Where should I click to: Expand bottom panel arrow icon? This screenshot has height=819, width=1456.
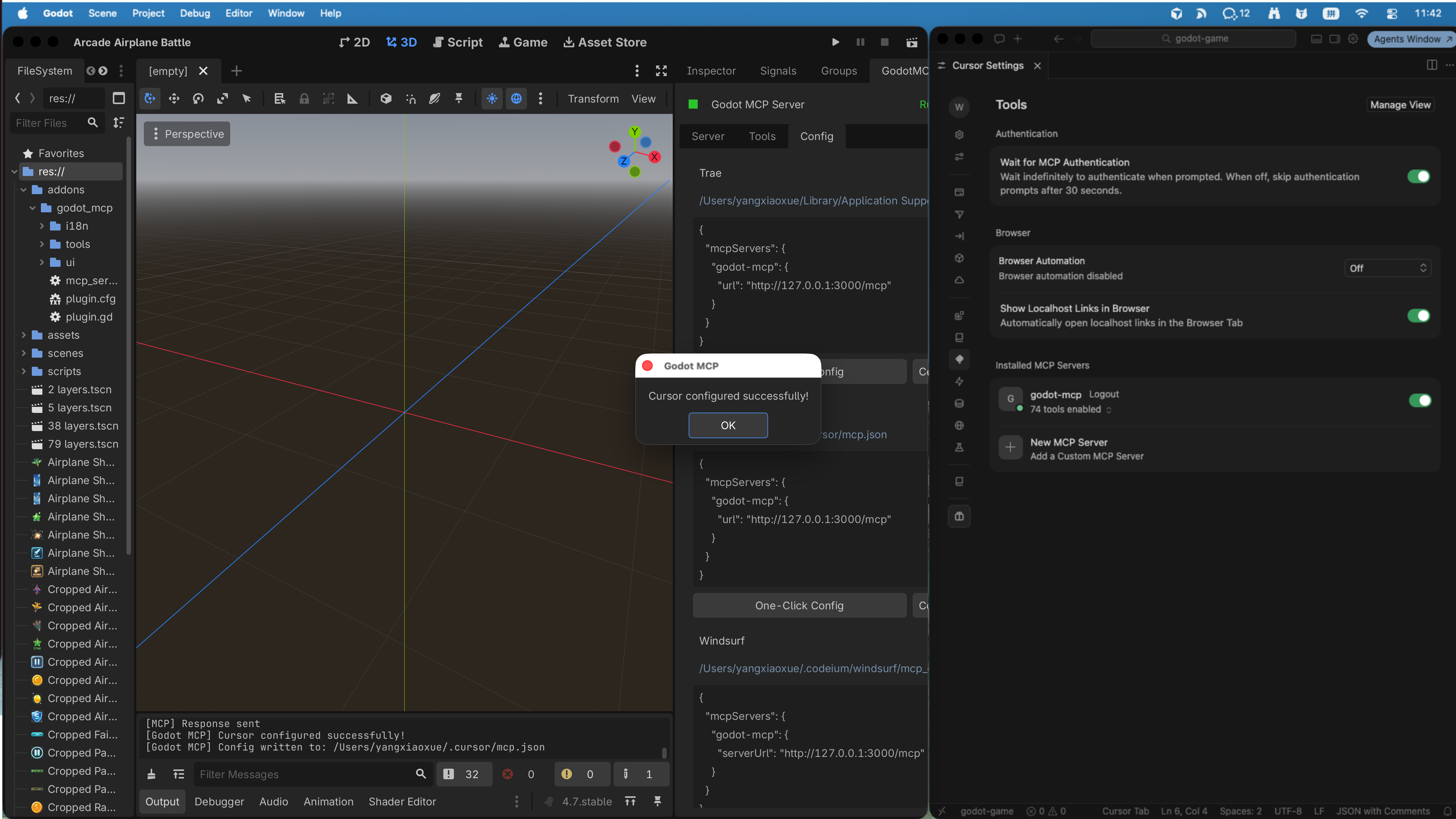click(630, 802)
